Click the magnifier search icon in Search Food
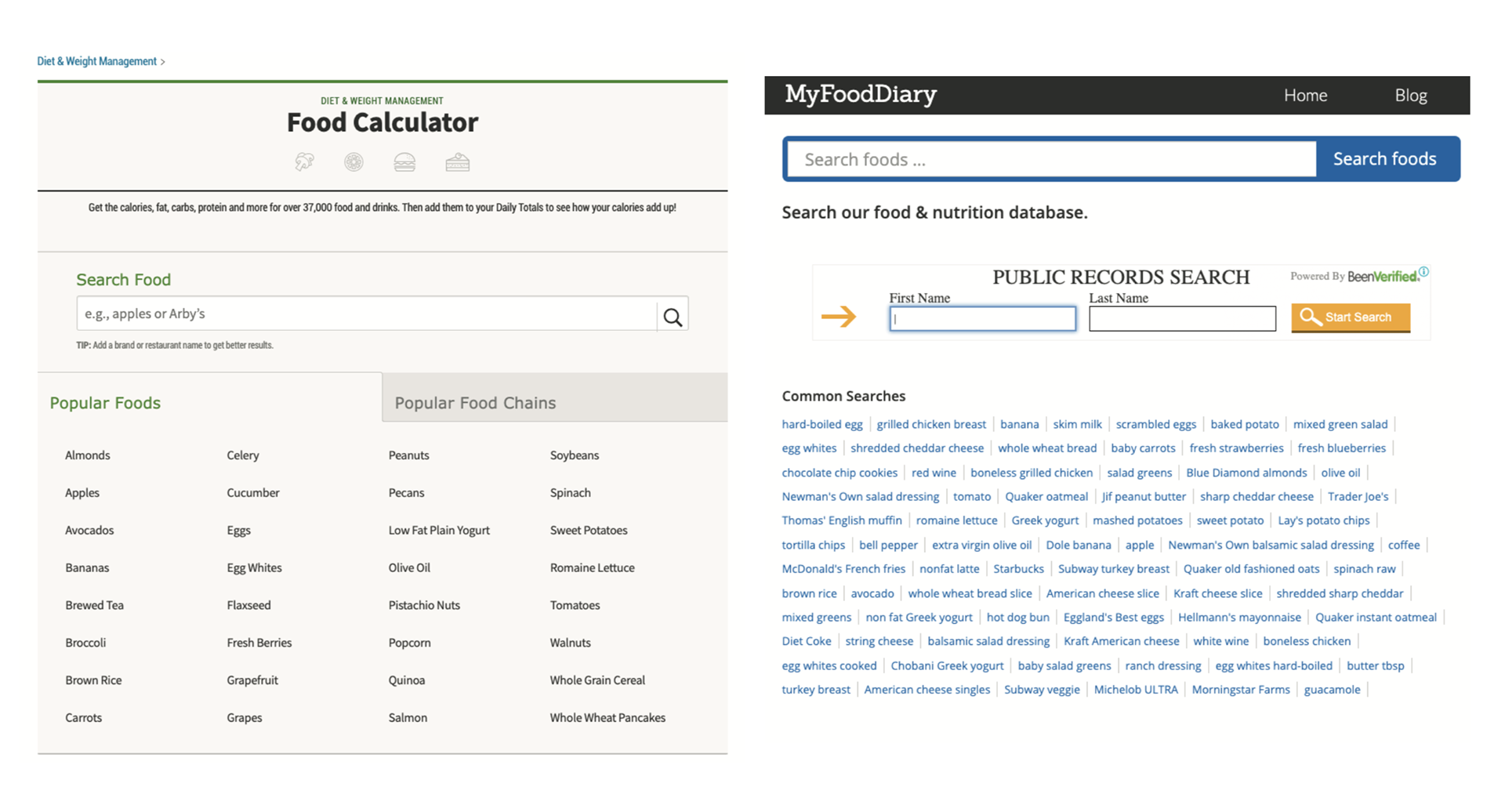 (673, 317)
